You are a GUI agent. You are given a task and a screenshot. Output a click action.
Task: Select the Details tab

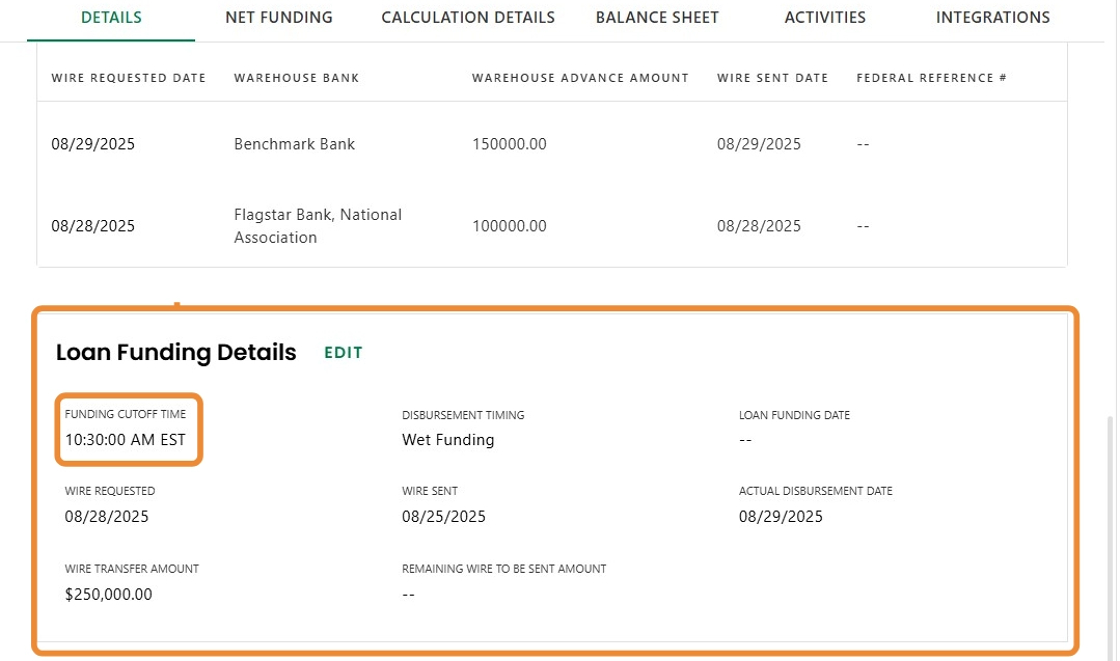tap(111, 17)
